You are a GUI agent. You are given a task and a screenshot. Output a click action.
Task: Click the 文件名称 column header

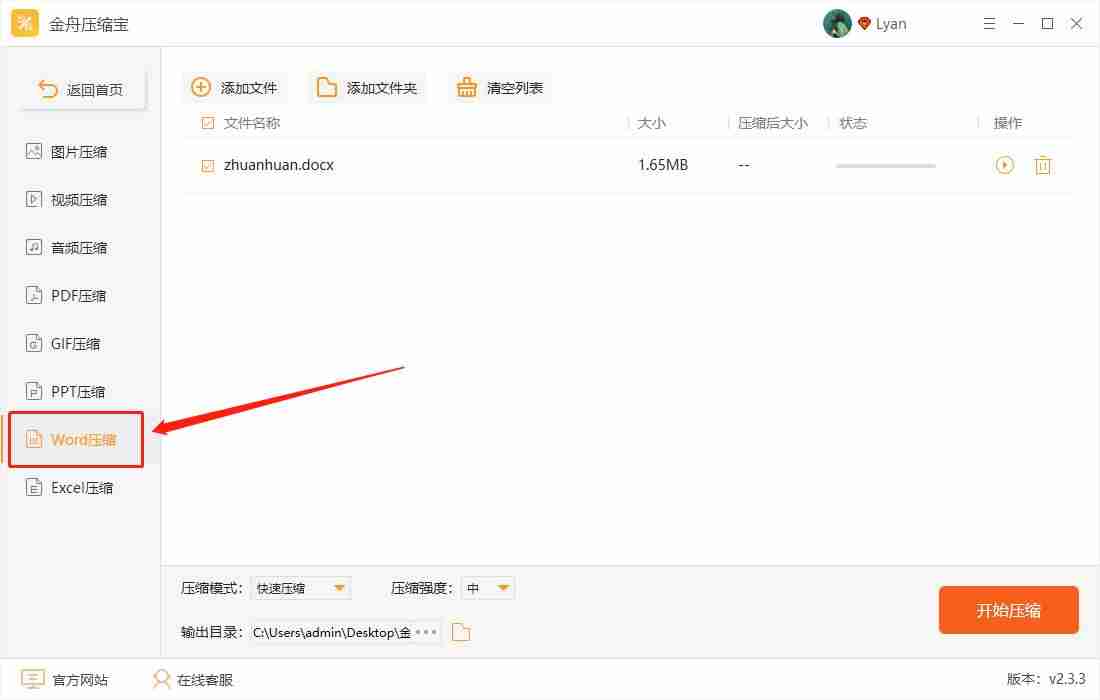[251, 123]
